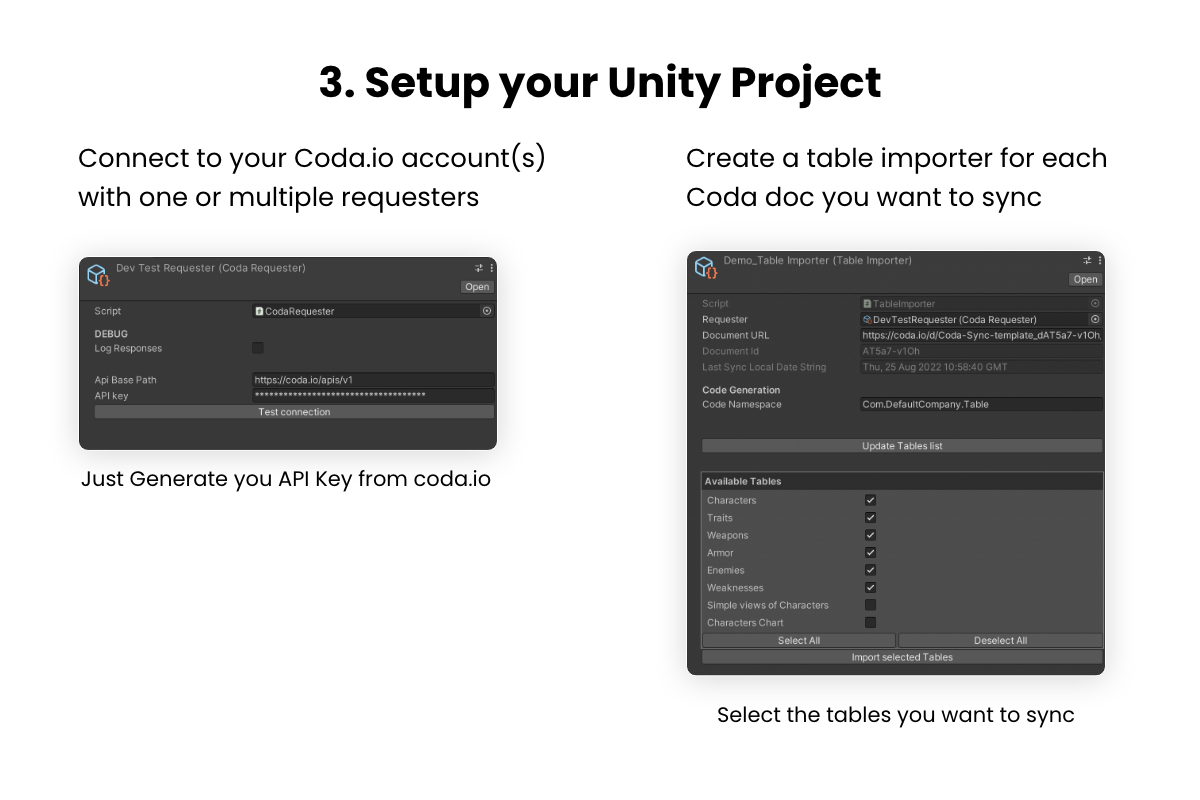This screenshot has width=1200, height=800.
Task: Open object picker for Requester field
Action: click(1095, 319)
